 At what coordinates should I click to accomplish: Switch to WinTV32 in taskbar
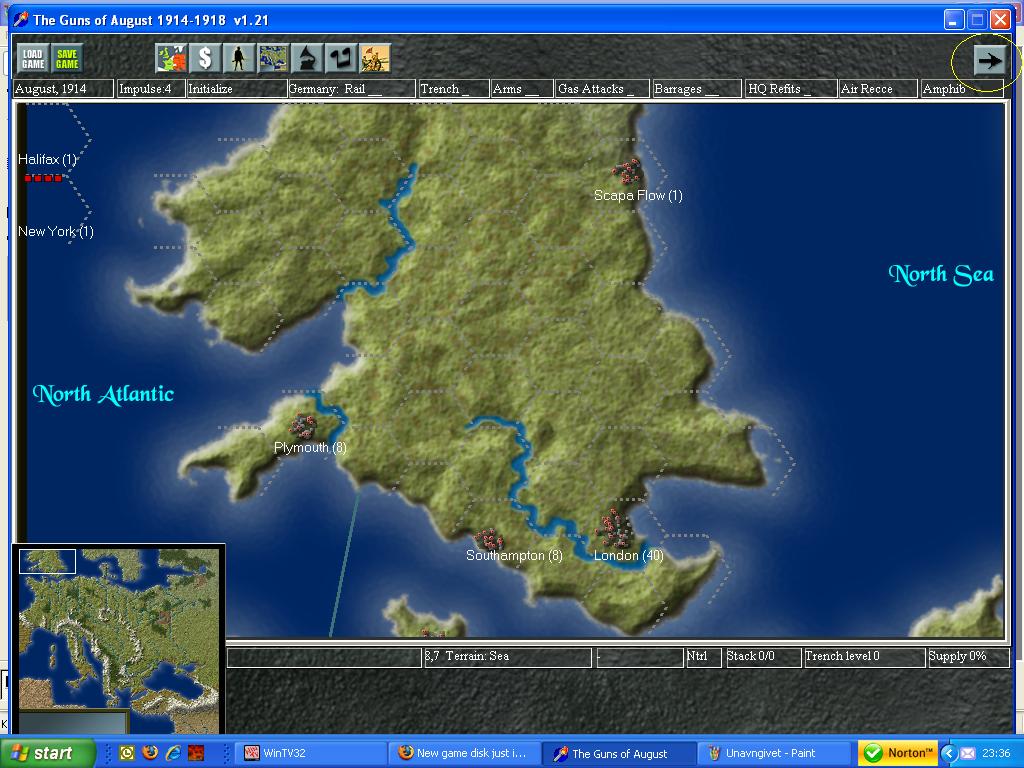click(313, 753)
